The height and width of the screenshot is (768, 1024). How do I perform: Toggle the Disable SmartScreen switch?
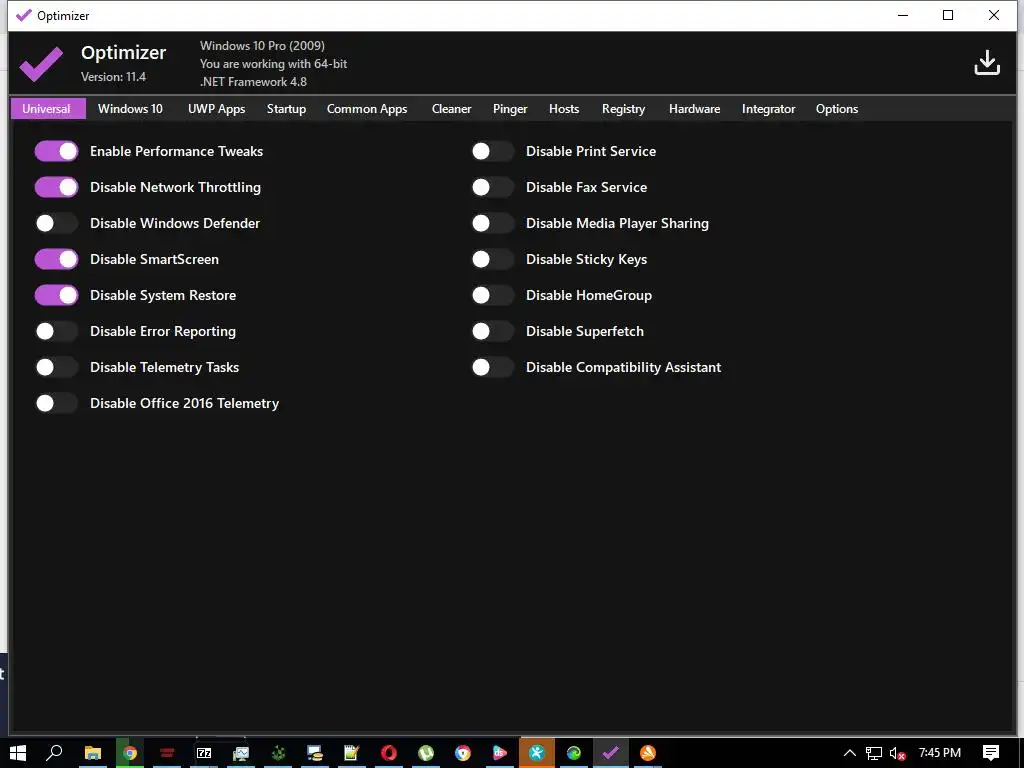coord(56,259)
